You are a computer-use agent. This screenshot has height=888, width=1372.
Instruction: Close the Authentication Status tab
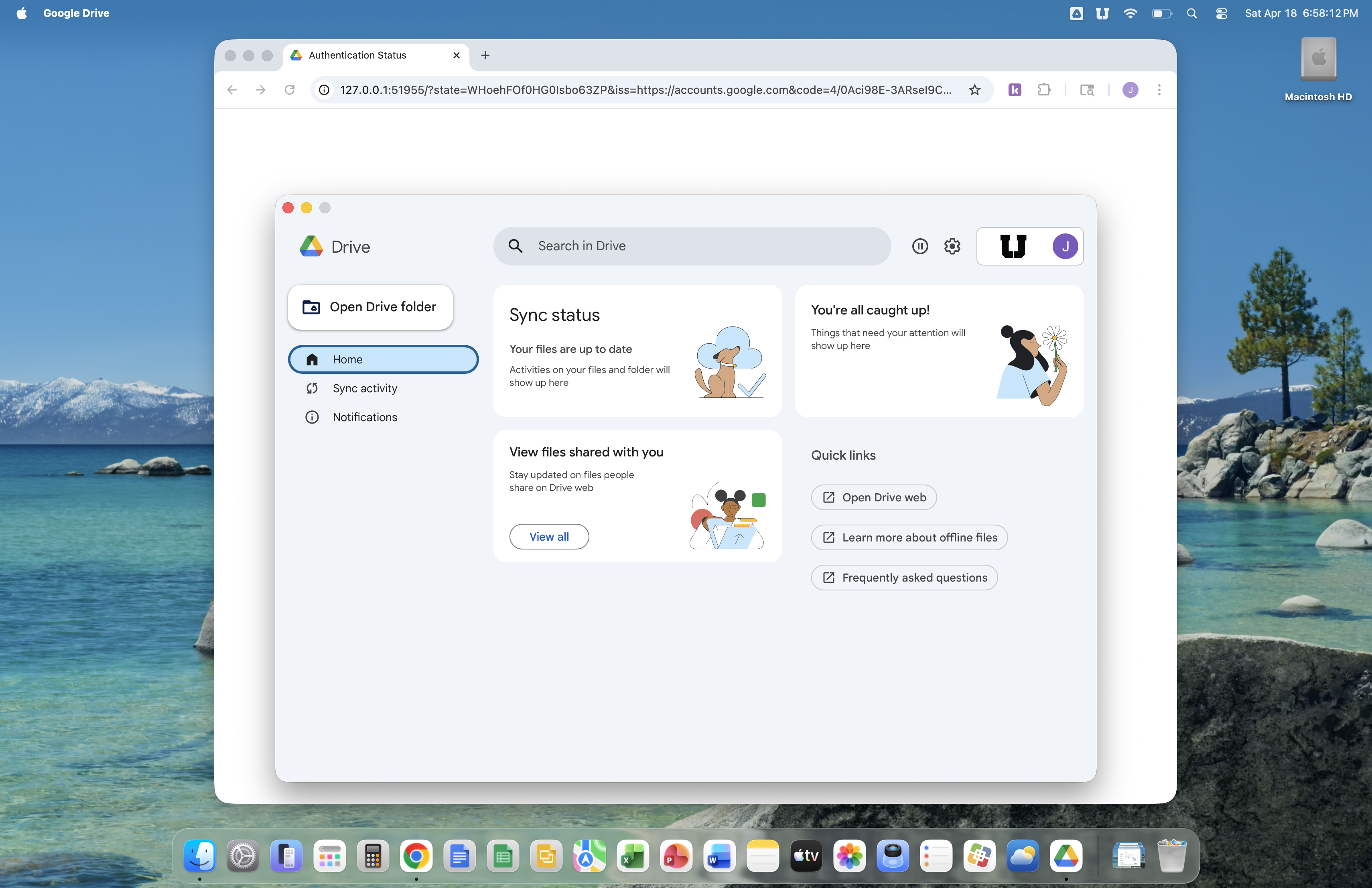coord(456,55)
